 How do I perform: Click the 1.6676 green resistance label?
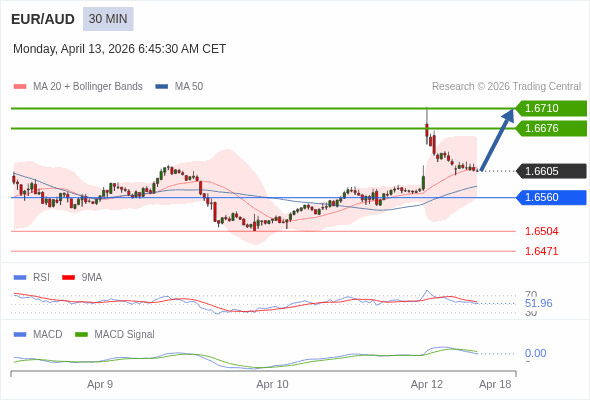(551, 128)
